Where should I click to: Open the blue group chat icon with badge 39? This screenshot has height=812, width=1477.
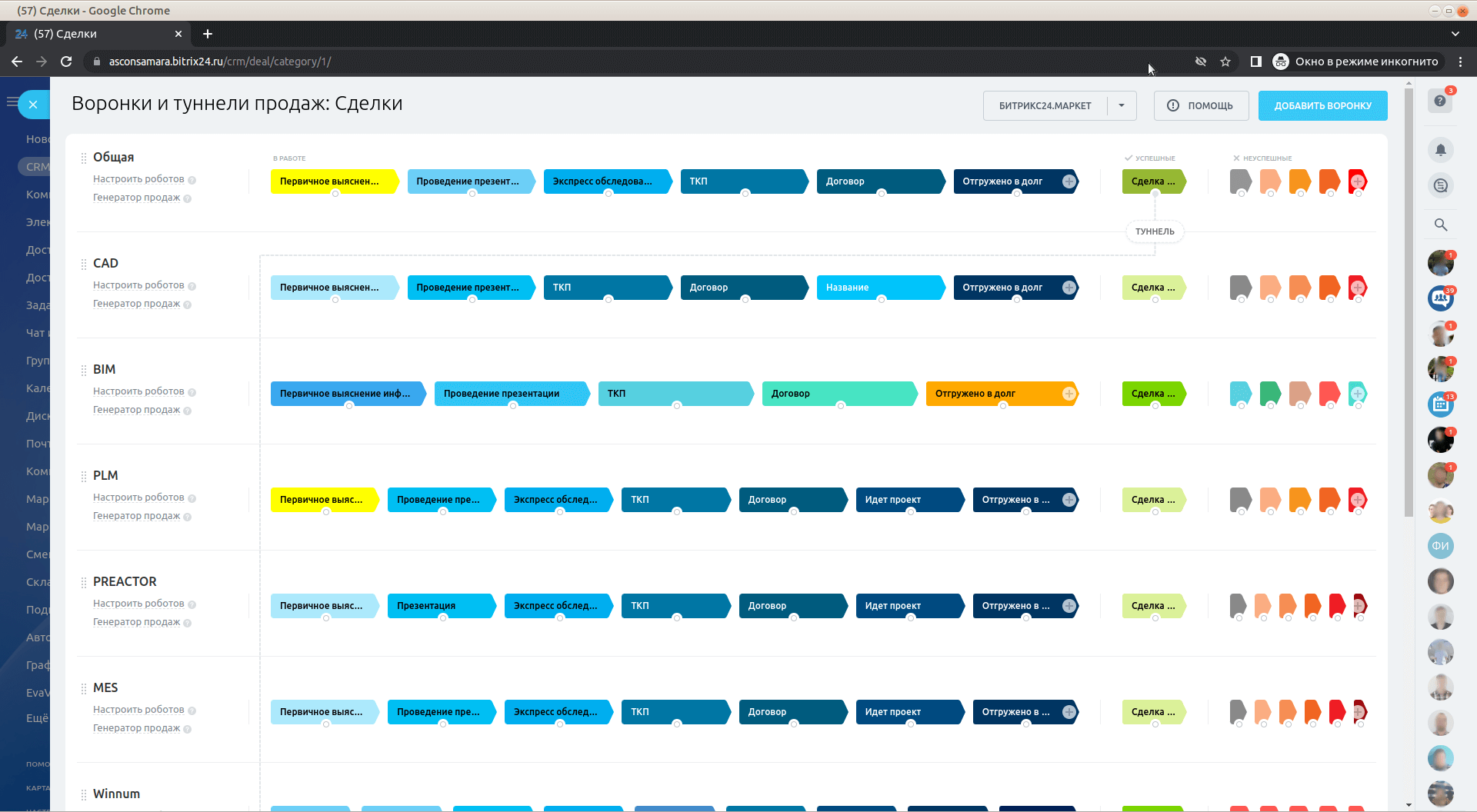pos(1441,298)
